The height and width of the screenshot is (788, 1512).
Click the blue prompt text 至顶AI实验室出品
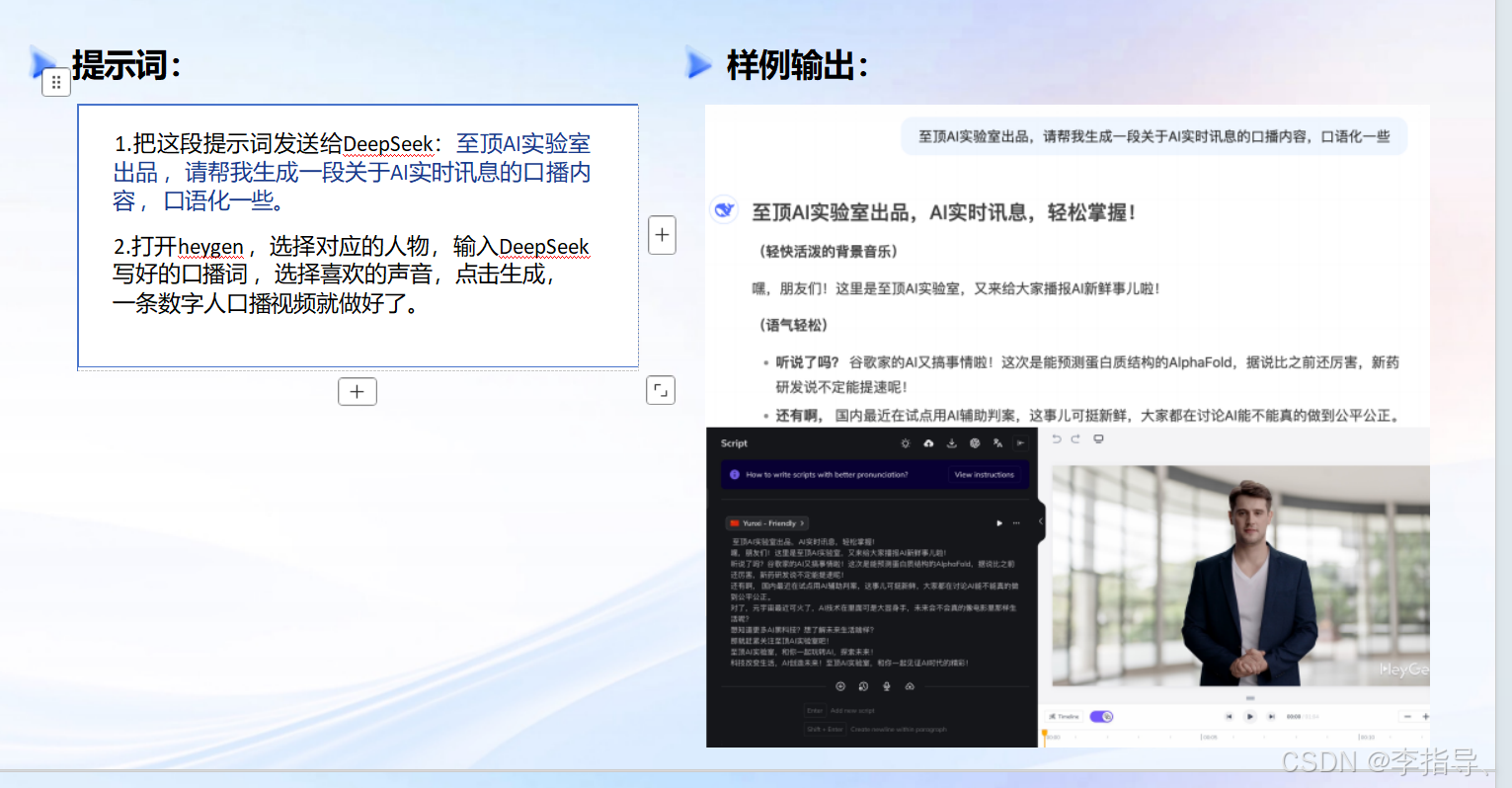pos(352,157)
